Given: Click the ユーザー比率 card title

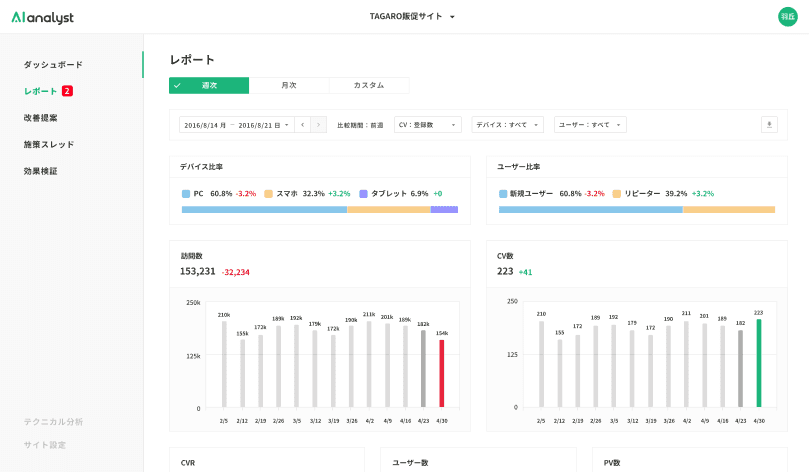Looking at the screenshot, I should (519, 167).
